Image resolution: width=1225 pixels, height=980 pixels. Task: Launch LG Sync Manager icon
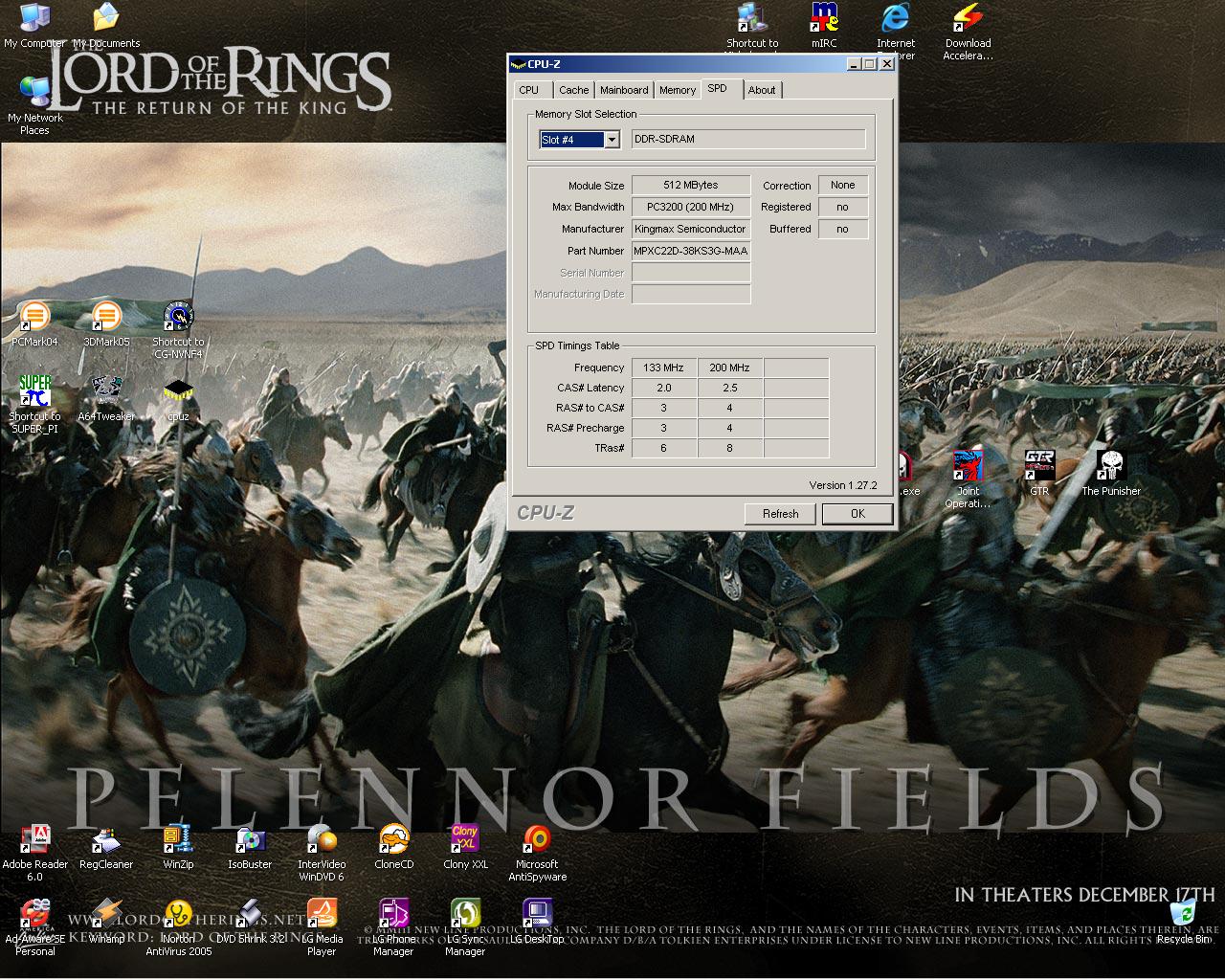click(x=465, y=927)
